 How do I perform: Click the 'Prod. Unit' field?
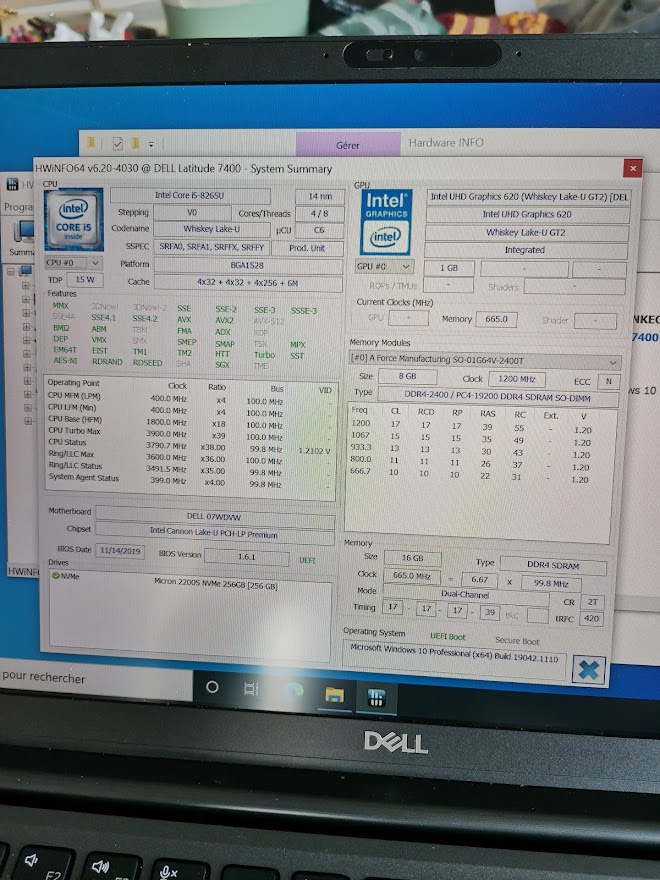pyautogui.click(x=307, y=248)
